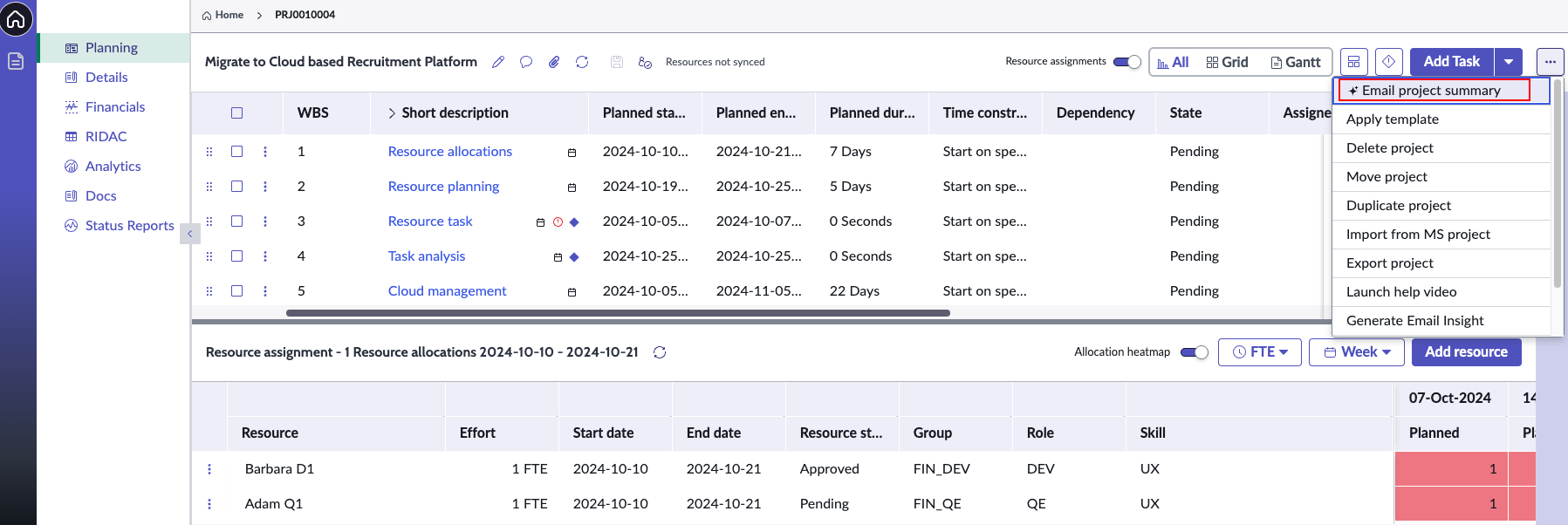Choose Generate Email Insight from menu
Viewport: 1568px width, 525px height.
[1441, 321]
